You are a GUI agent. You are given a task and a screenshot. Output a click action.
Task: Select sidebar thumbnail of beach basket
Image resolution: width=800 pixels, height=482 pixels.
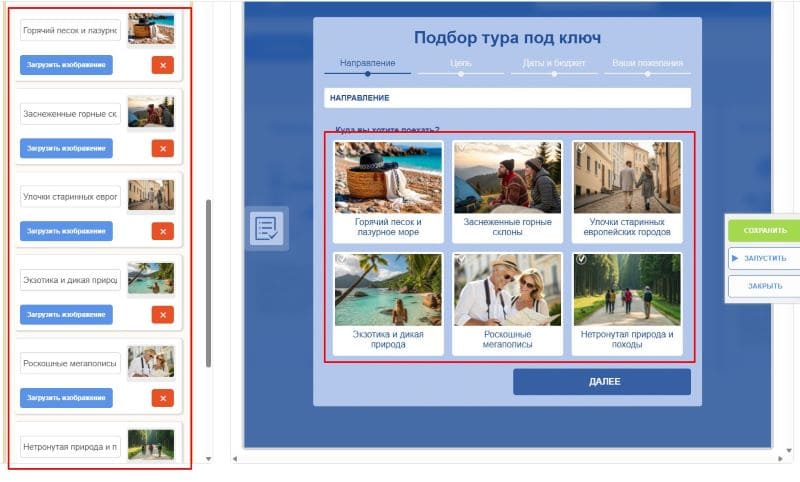click(151, 29)
